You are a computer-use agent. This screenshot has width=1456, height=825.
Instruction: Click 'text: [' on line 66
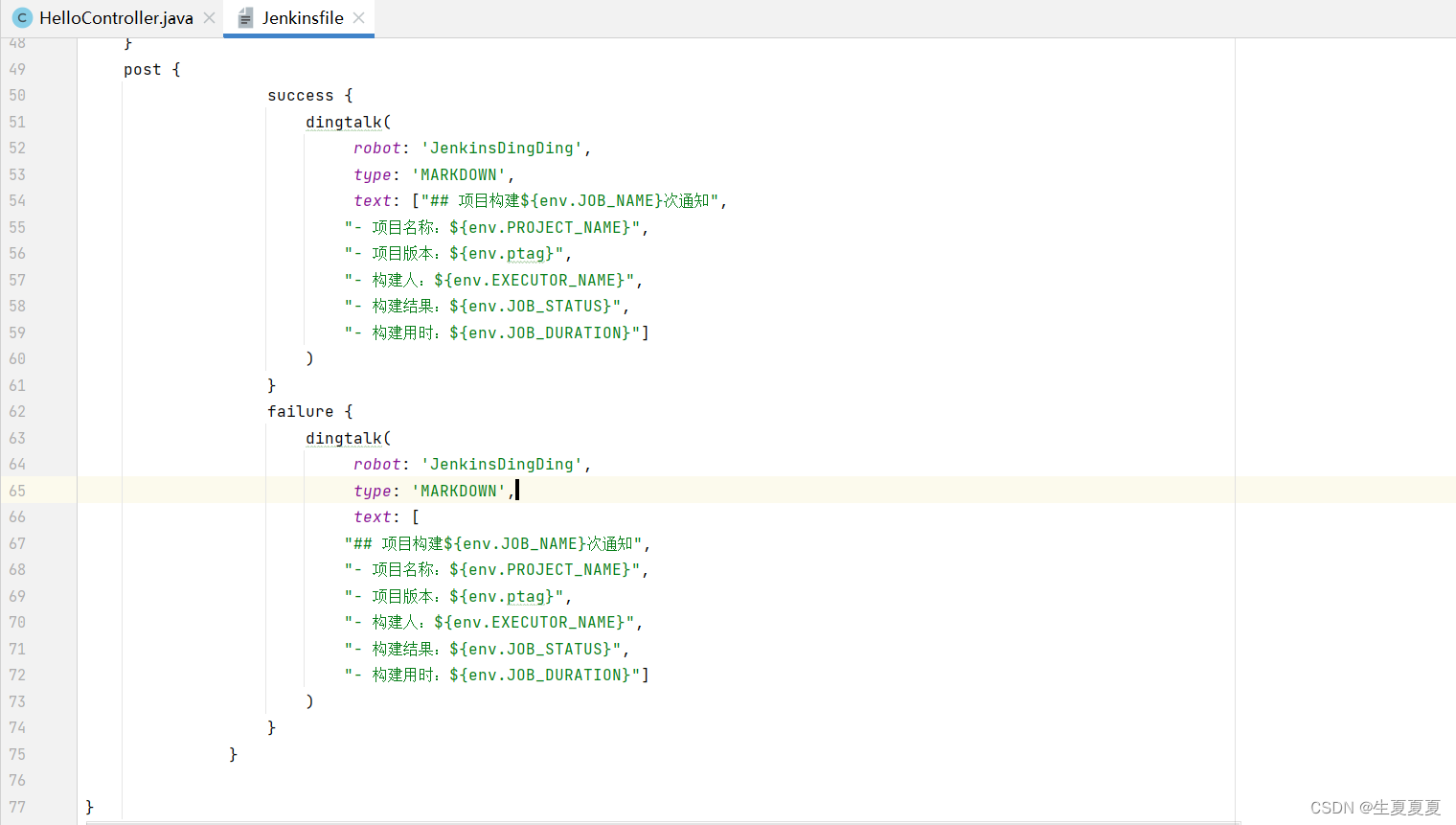[x=387, y=517]
